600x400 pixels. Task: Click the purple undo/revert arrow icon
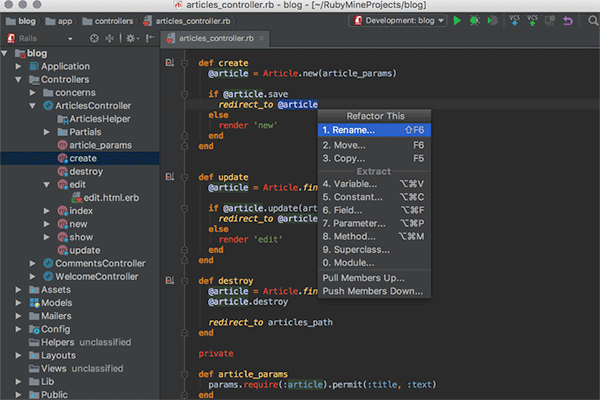pos(568,21)
